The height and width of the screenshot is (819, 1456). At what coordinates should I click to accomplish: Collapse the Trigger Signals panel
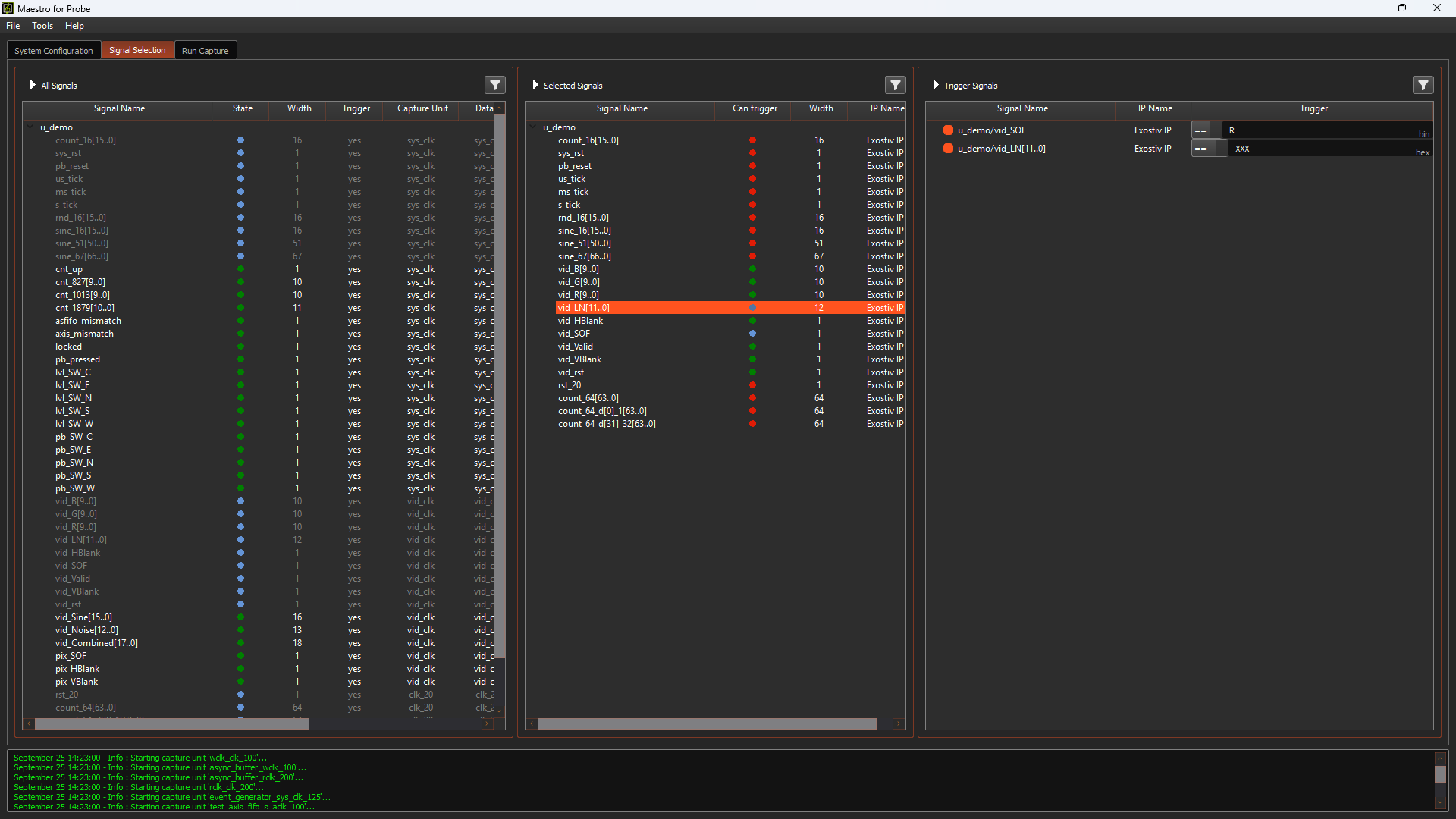[x=936, y=85]
